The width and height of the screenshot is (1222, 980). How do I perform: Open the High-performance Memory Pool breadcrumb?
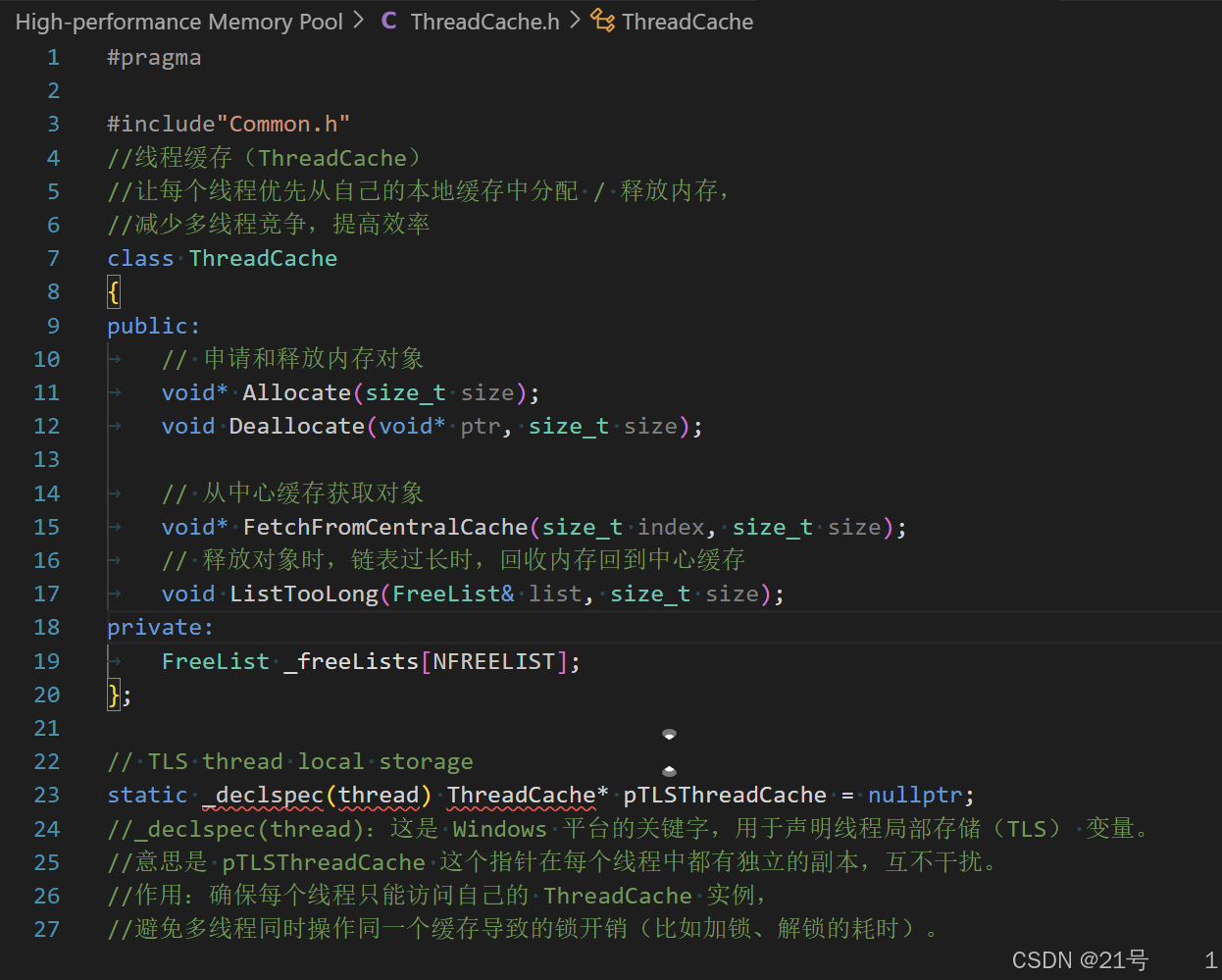[x=179, y=22]
